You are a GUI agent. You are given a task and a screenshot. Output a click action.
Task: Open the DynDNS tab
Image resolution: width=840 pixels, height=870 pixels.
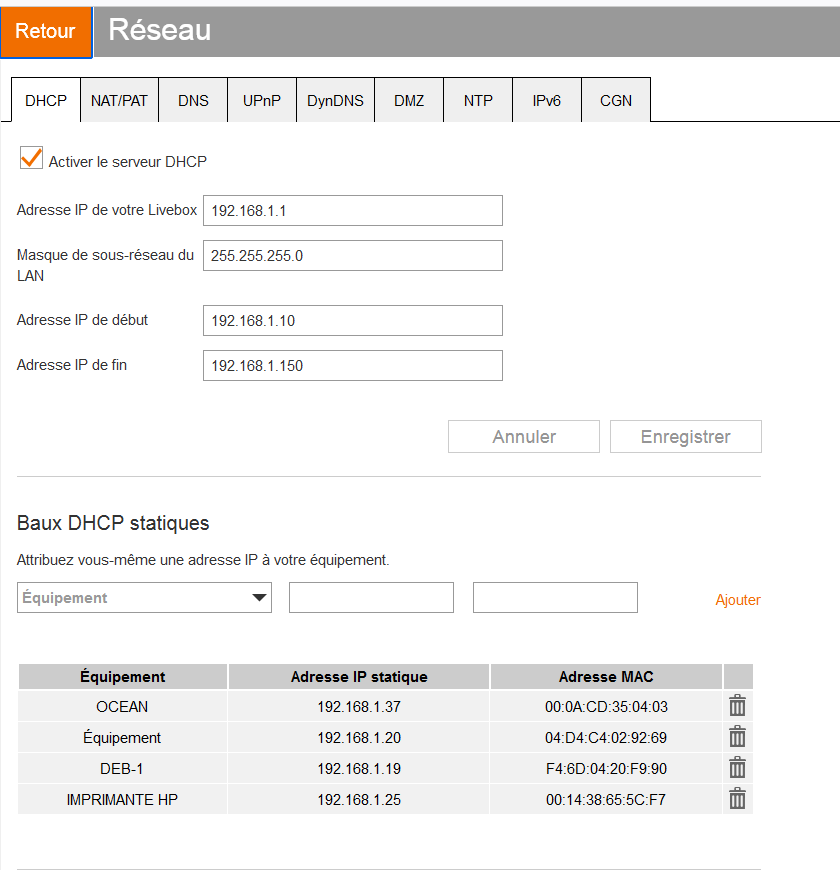point(335,100)
